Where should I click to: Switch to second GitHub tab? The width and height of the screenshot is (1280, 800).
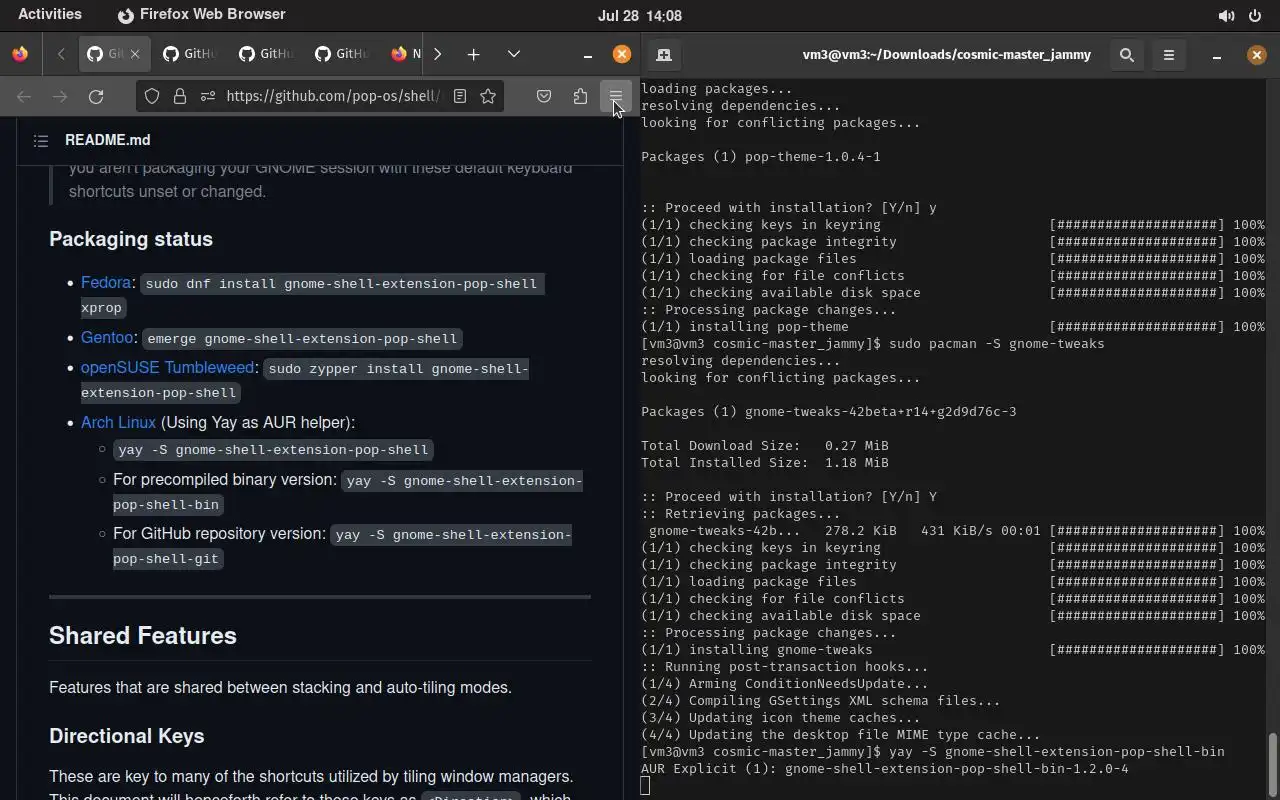188,54
